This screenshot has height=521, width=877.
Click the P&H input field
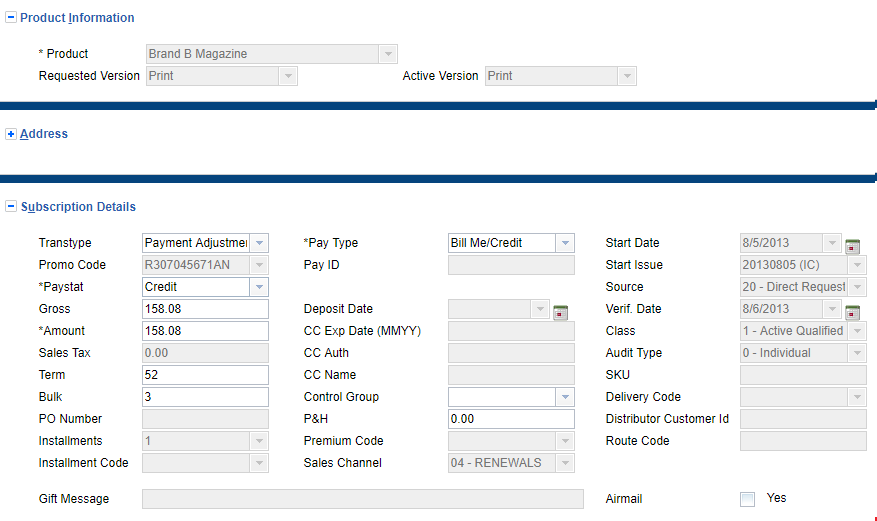[511, 419]
